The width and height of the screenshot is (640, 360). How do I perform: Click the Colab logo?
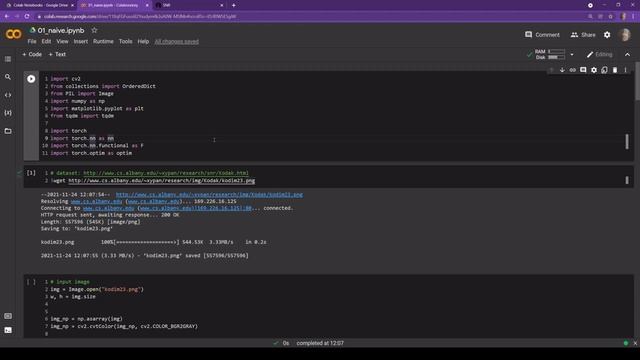click(x=13, y=34)
